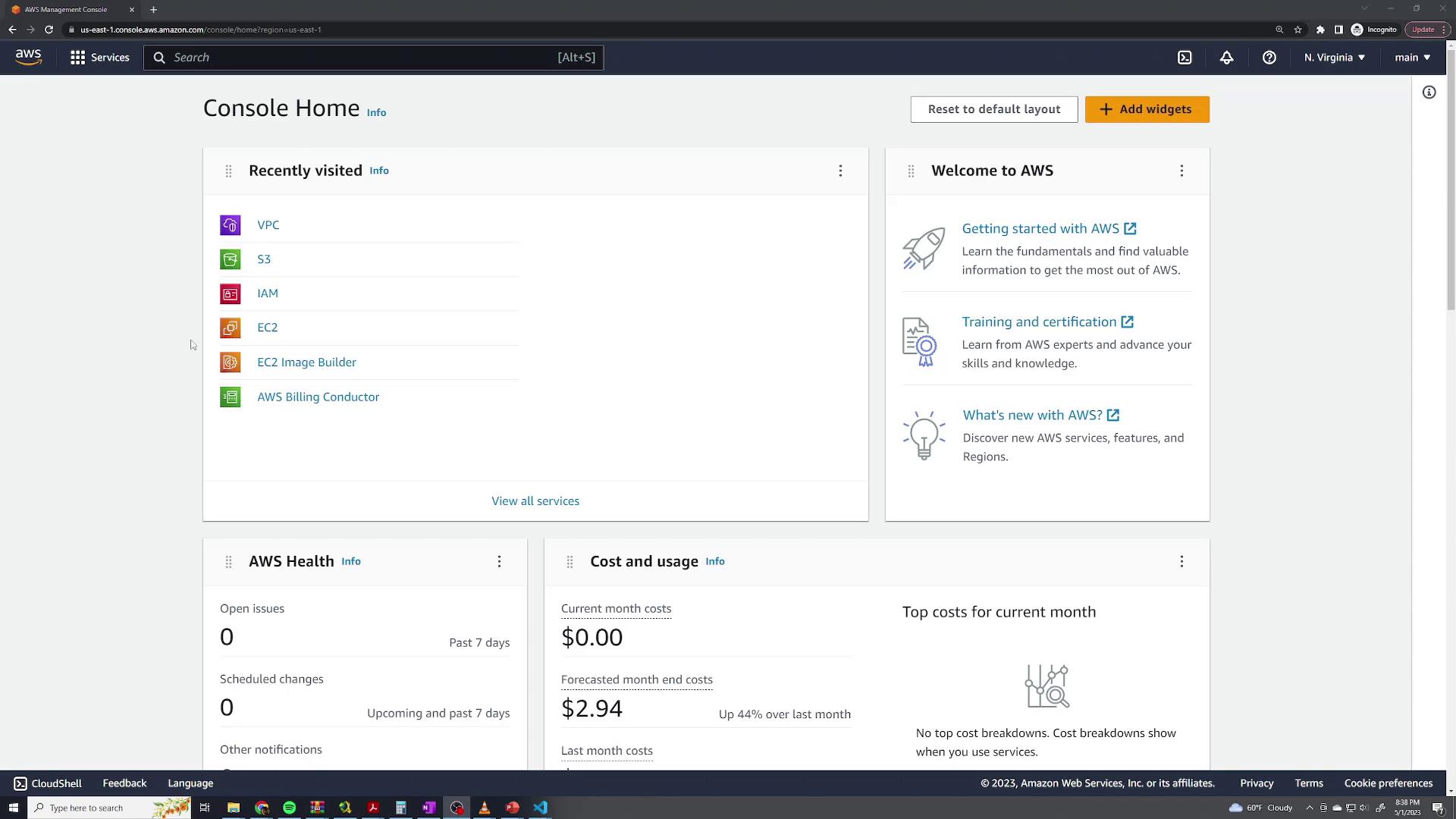
Task: Open View all services link
Action: (x=535, y=501)
